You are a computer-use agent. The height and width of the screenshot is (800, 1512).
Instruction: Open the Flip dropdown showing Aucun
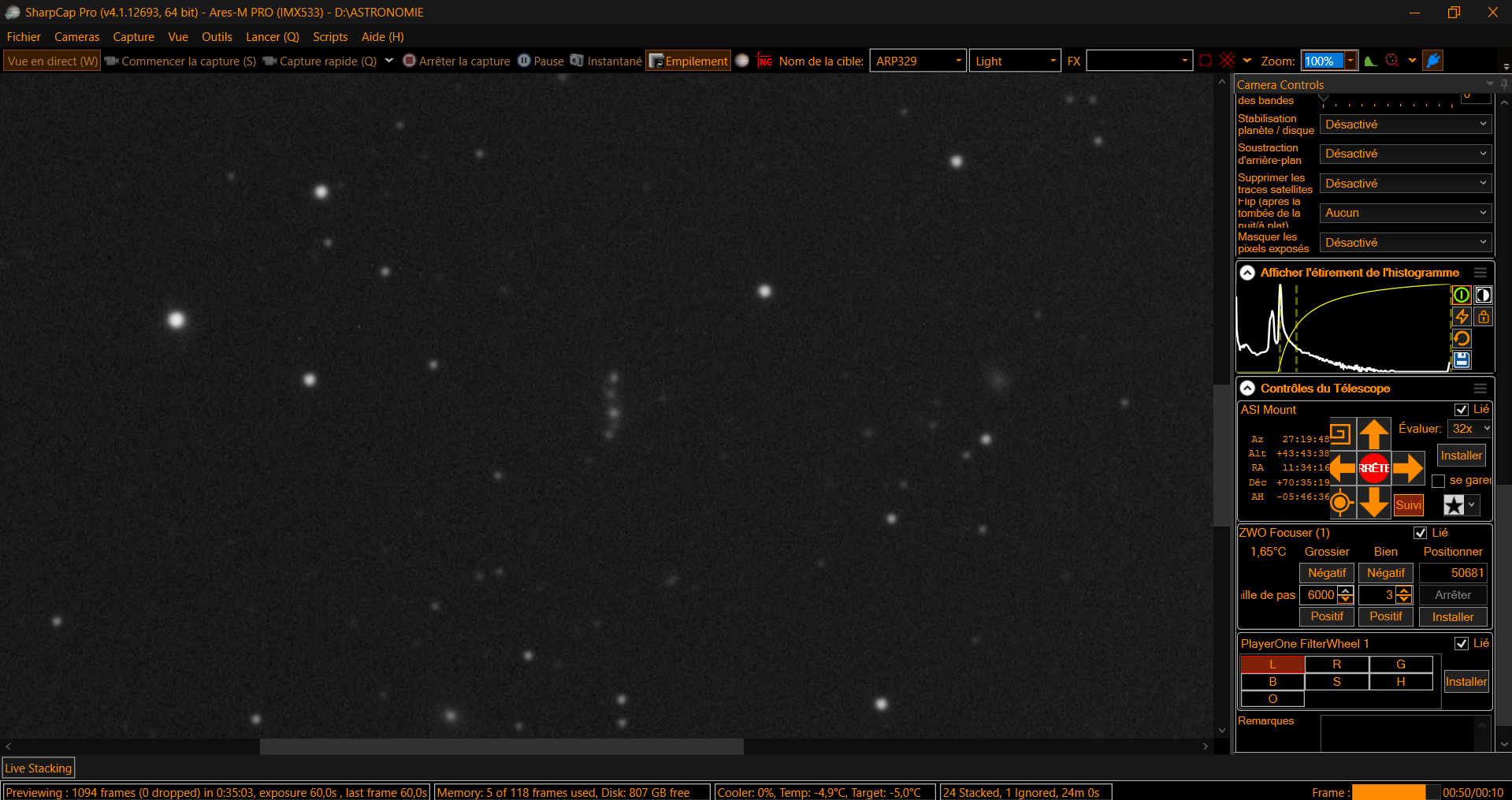[1406, 213]
